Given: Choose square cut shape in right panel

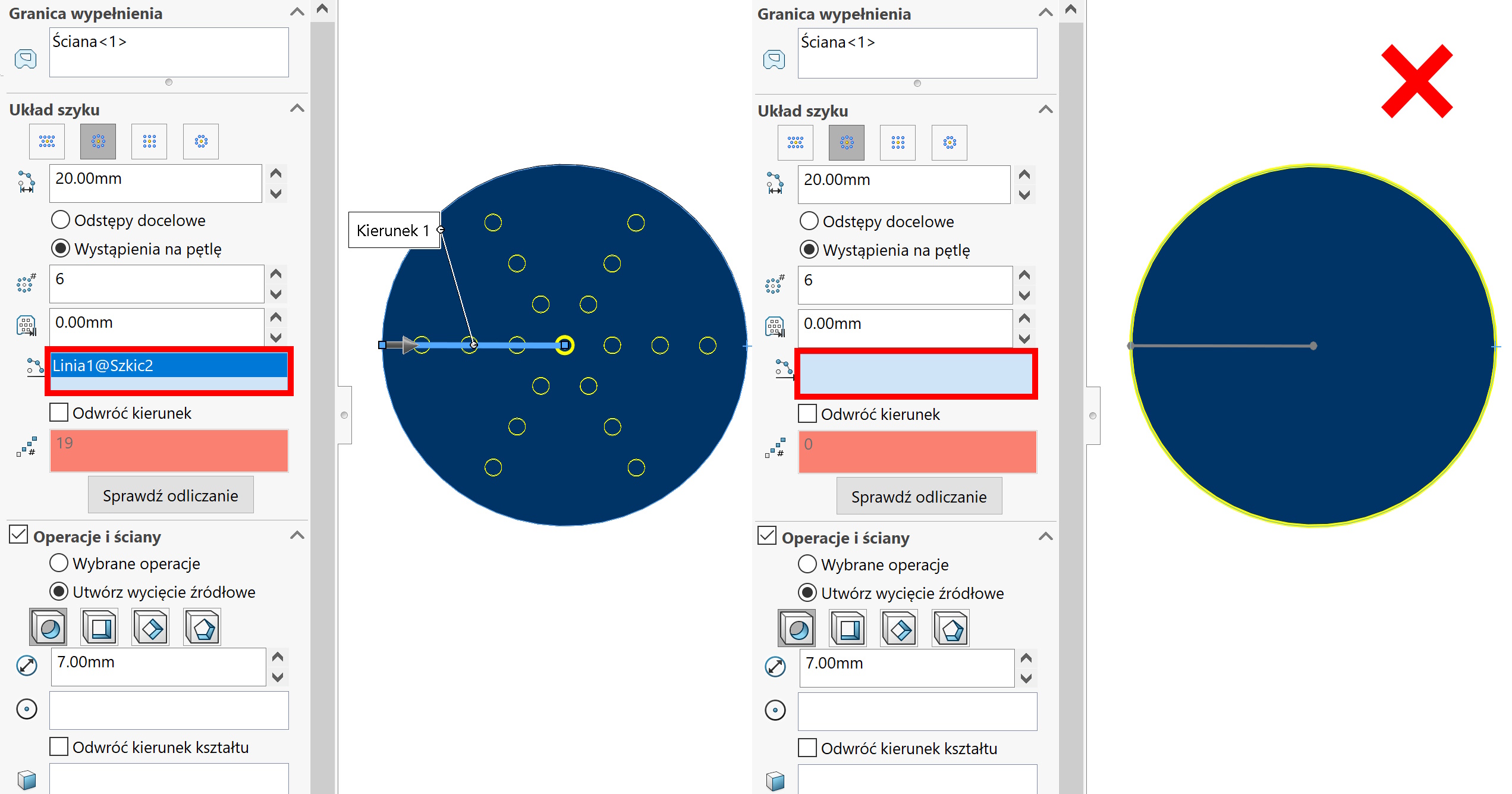Looking at the screenshot, I should pyautogui.click(x=848, y=629).
